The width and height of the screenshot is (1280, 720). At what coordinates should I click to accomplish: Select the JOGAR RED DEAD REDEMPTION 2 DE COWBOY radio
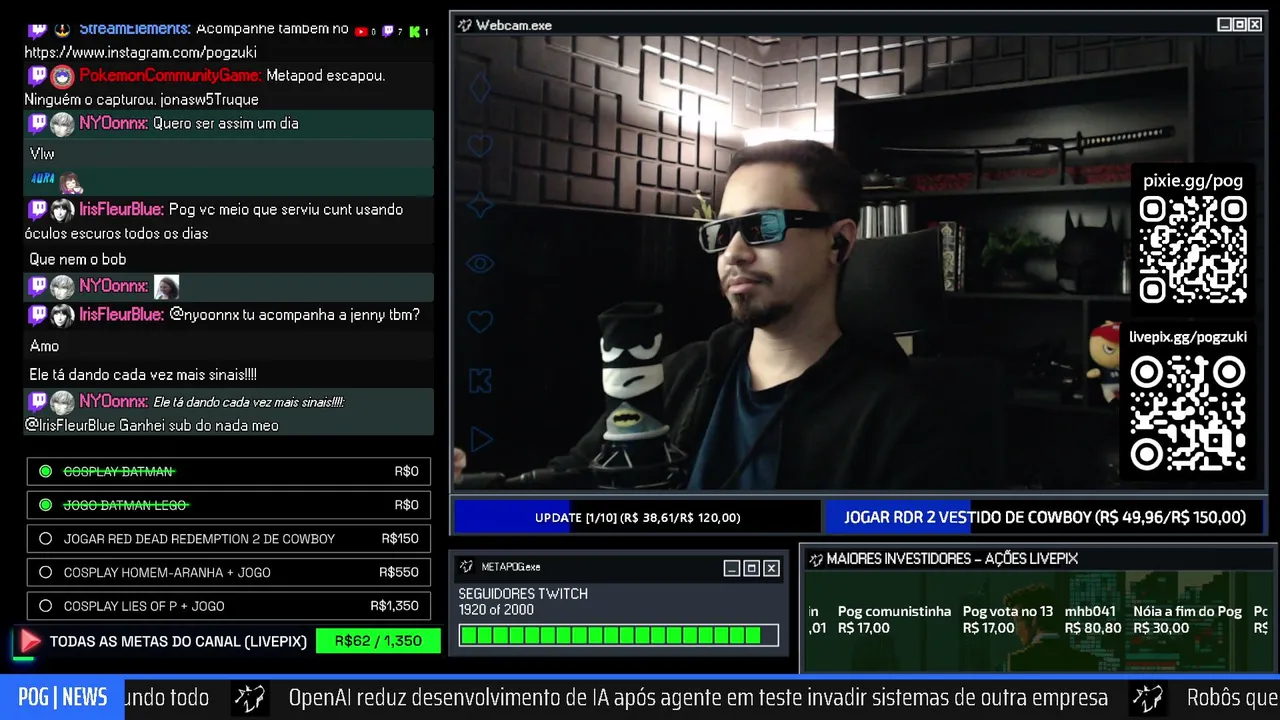(45, 539)
